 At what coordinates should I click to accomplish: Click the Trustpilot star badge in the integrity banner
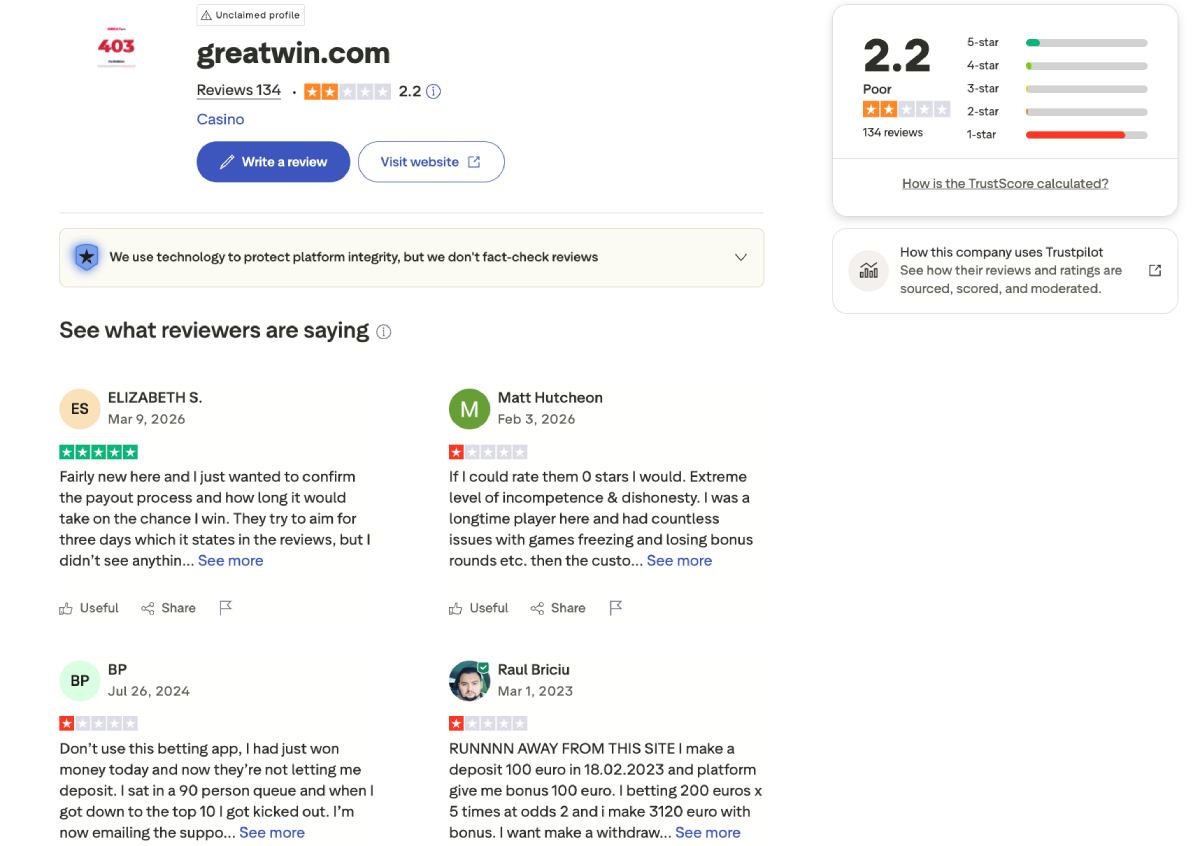pyautogui.click(x=86, y=257)
